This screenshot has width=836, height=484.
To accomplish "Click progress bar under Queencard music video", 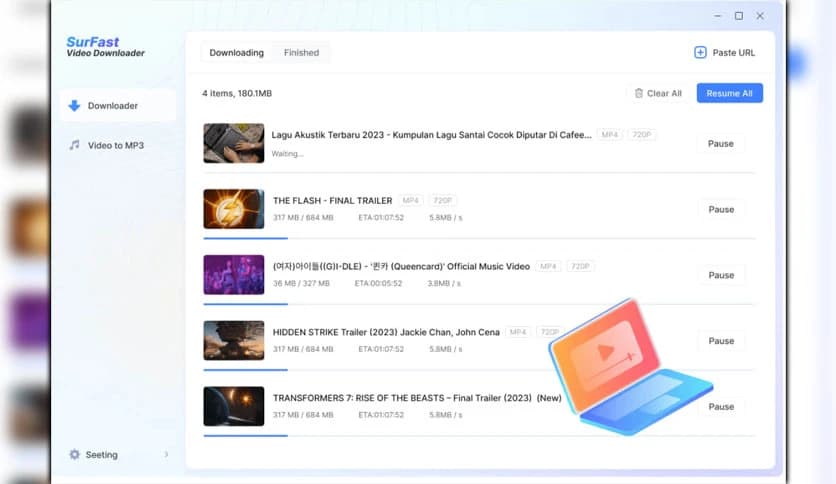I will [479, 304].
